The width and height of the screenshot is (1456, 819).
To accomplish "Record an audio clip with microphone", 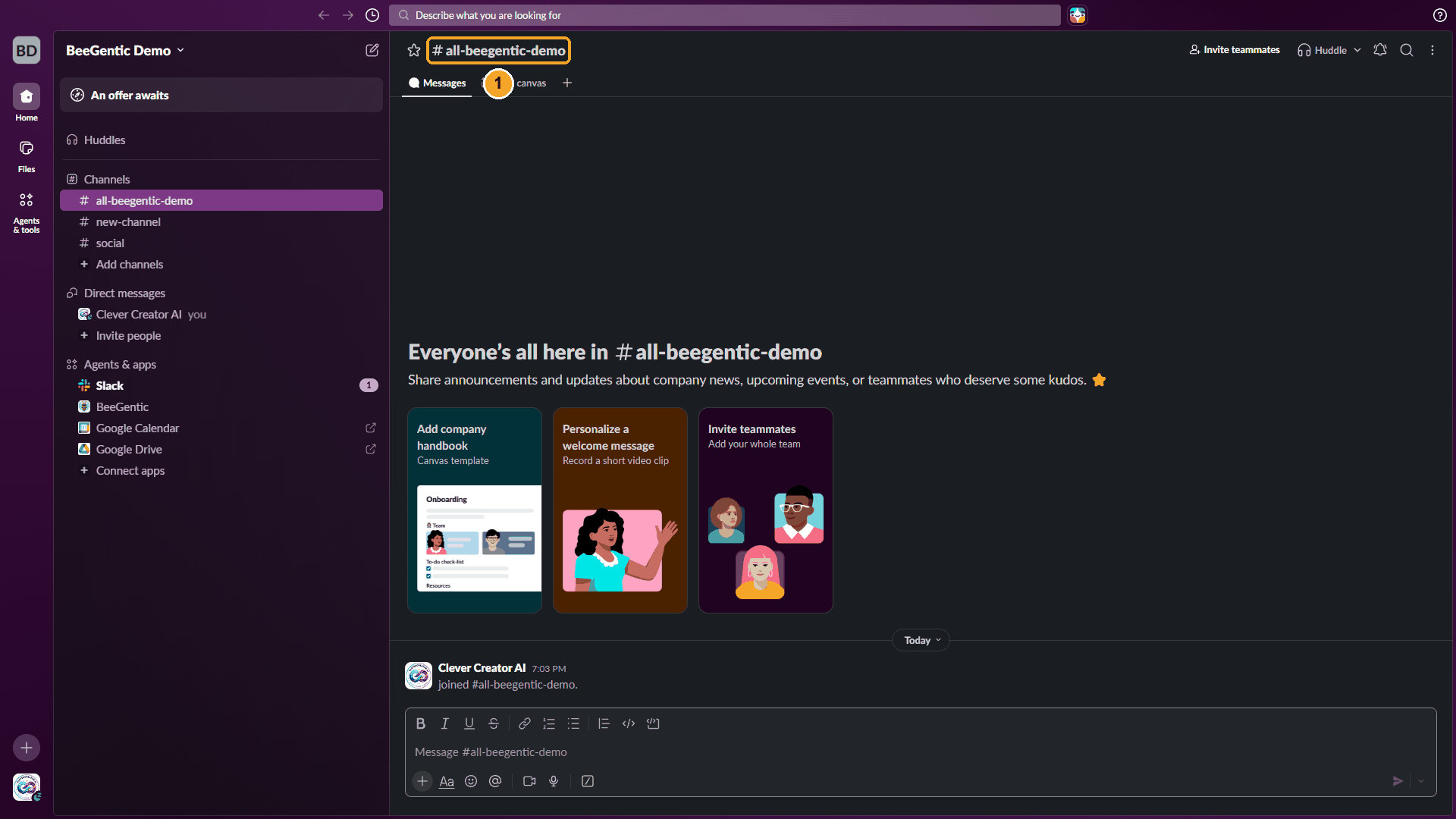I will (554, 781).
